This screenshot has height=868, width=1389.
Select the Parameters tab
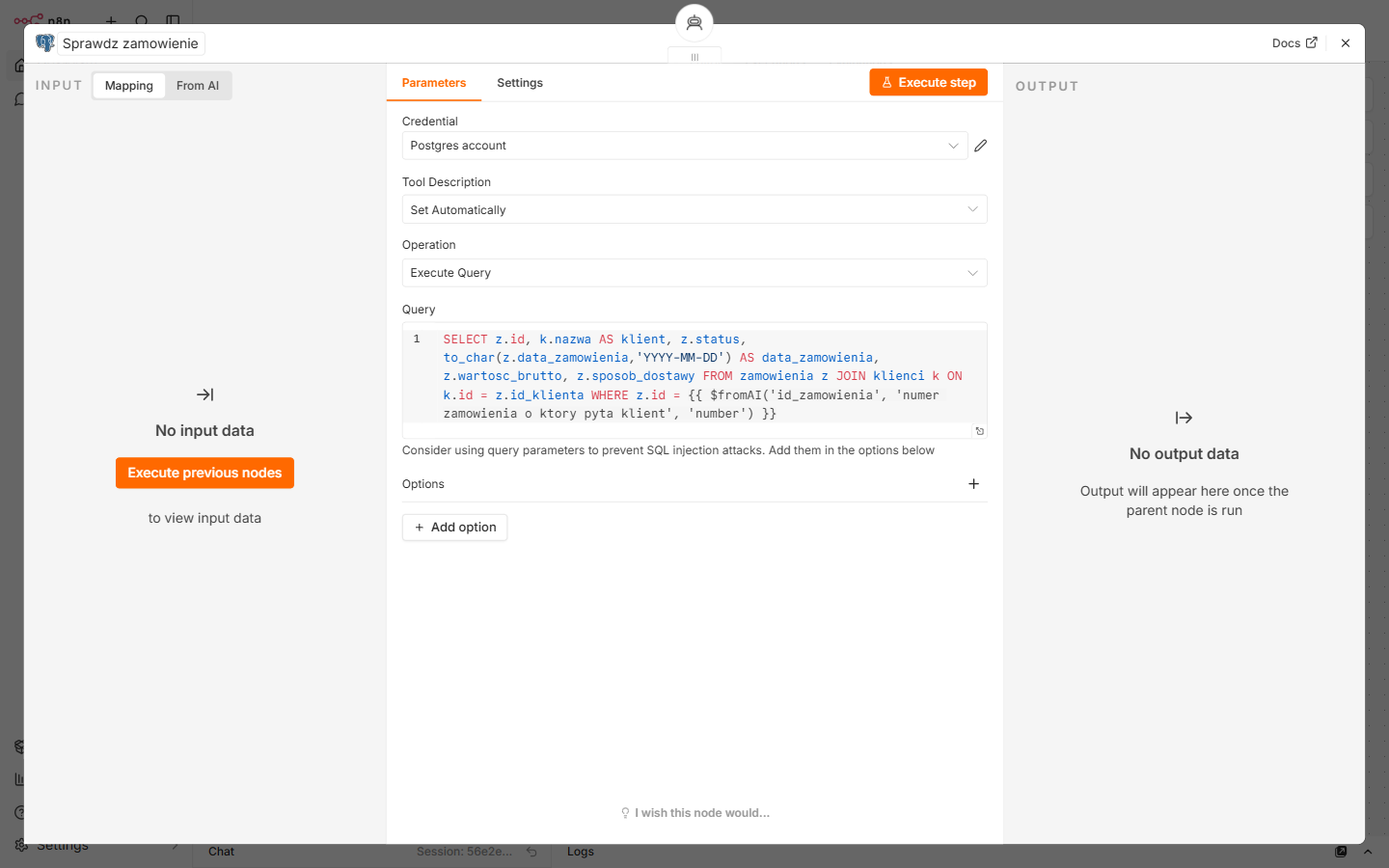[x=434, y=83]
